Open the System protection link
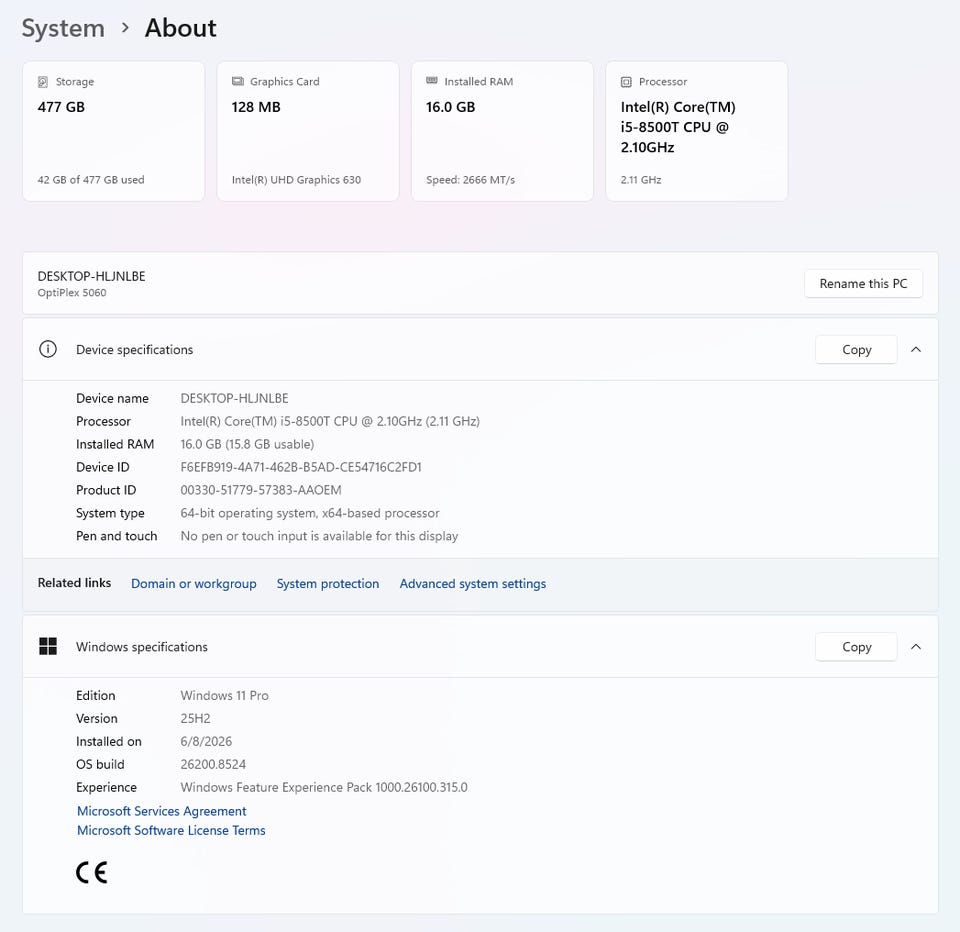 [328, 584]
